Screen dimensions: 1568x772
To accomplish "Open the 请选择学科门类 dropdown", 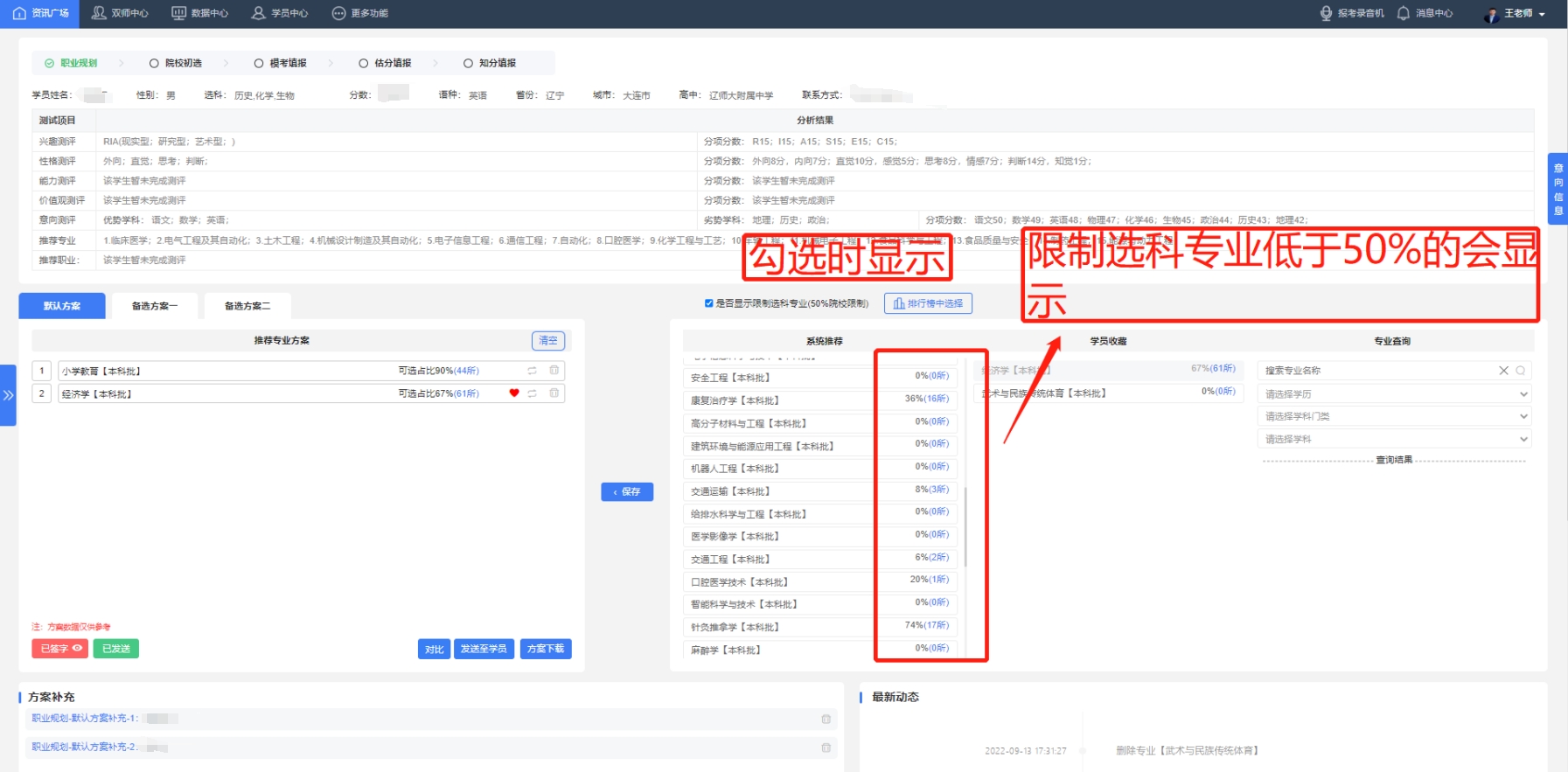I will (1395, 416).
